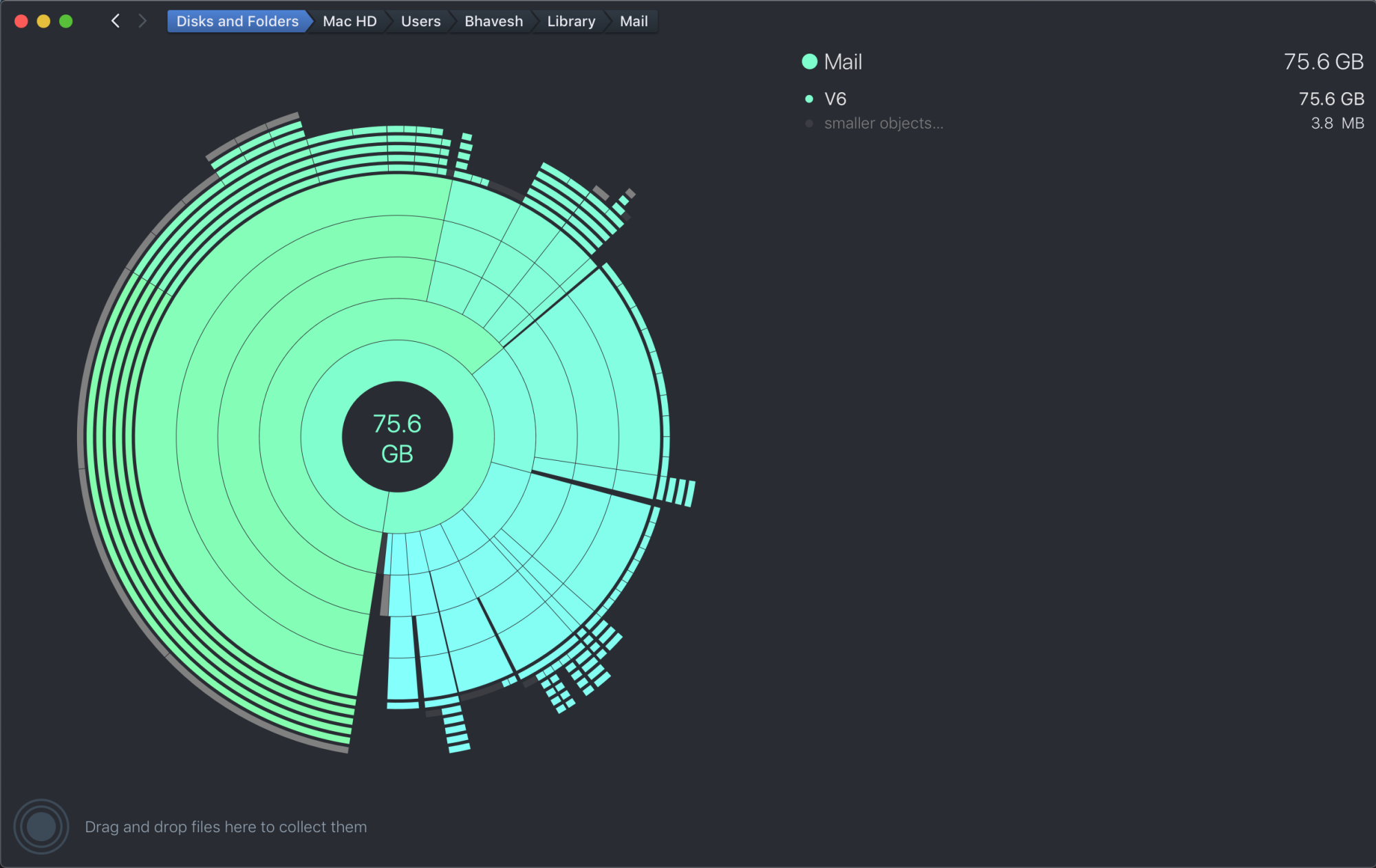Click the red close window button

(21, 21)
